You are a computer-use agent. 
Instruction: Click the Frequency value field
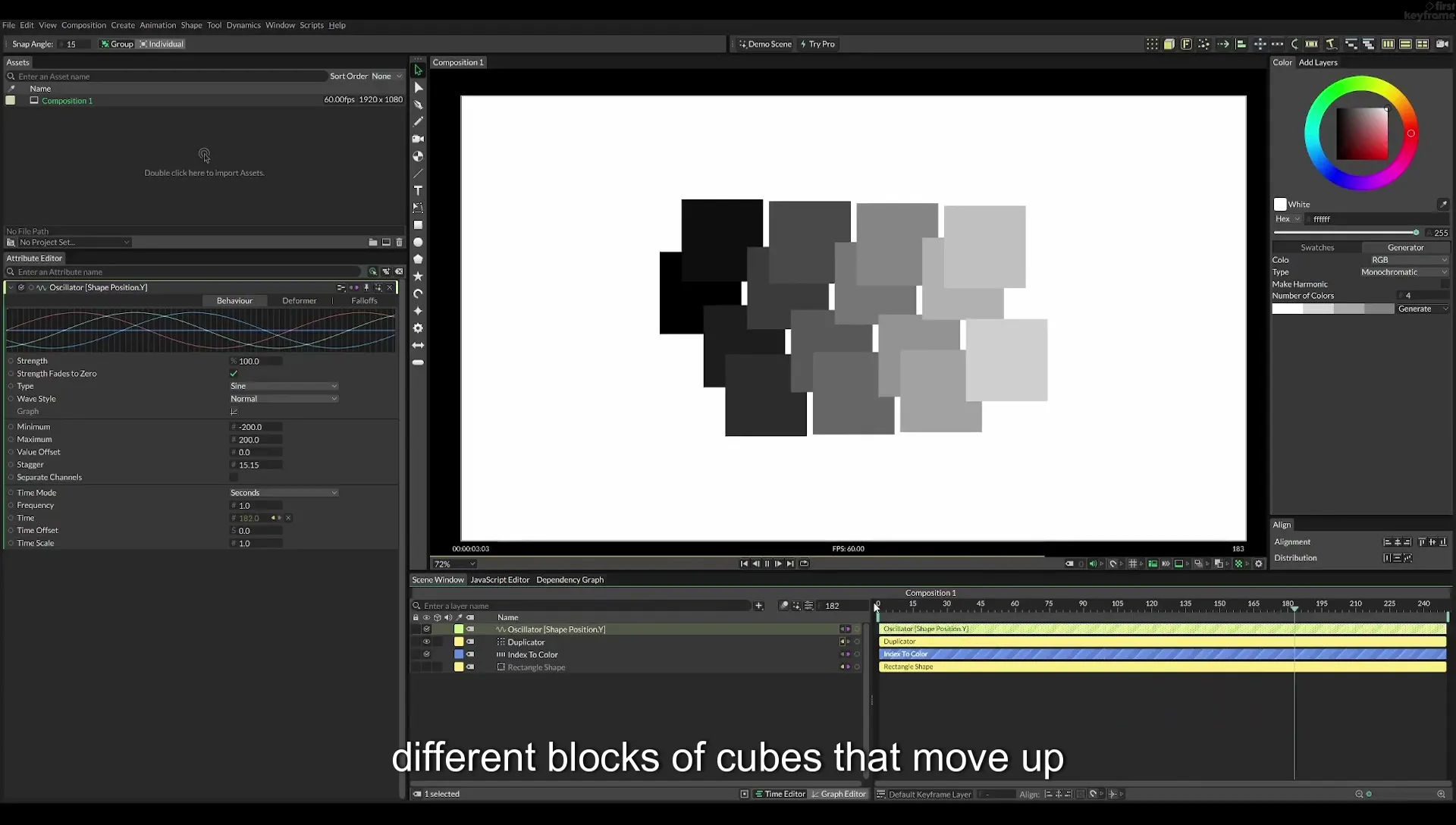[x=256, y=506]
